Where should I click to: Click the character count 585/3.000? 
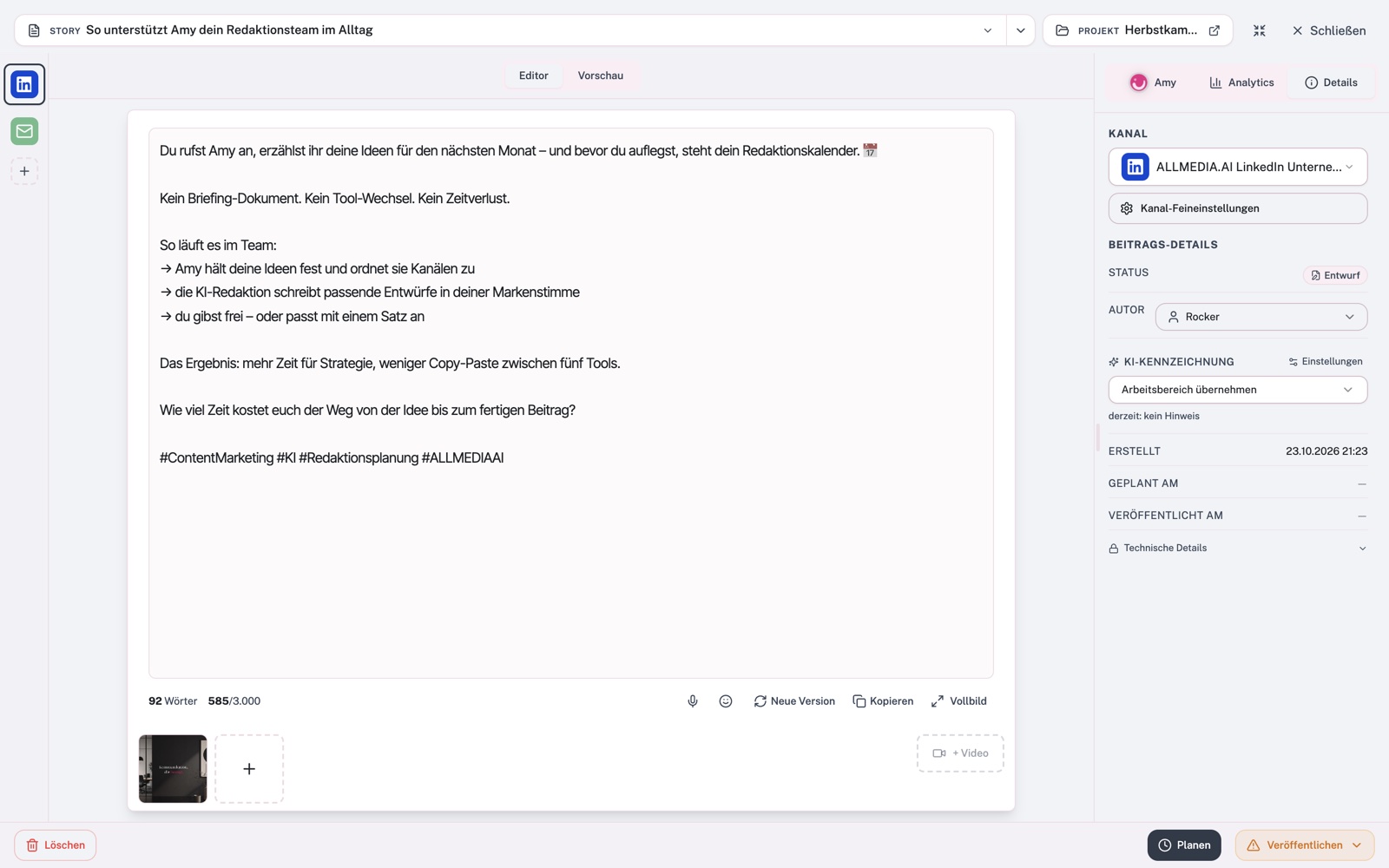[234, 701]
